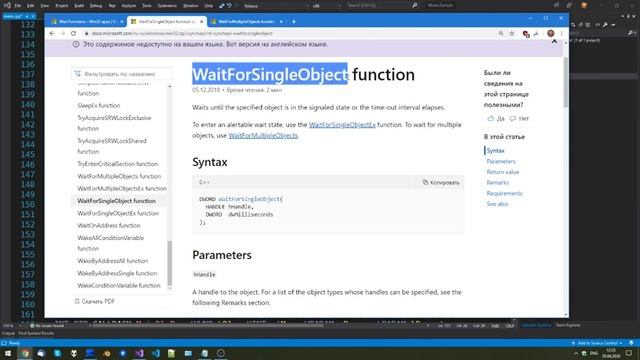Switch to Team Explorer tab
This screenshot has width=640, height=360.
coord(568,325)
